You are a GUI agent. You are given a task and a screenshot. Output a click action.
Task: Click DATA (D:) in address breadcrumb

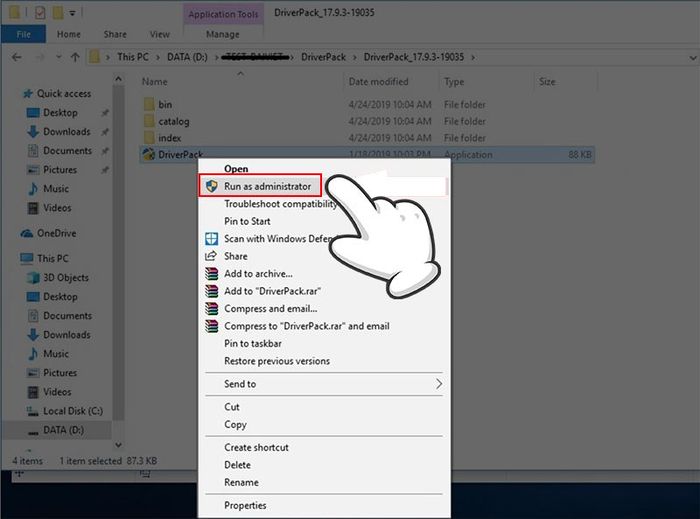click(187, 57)
